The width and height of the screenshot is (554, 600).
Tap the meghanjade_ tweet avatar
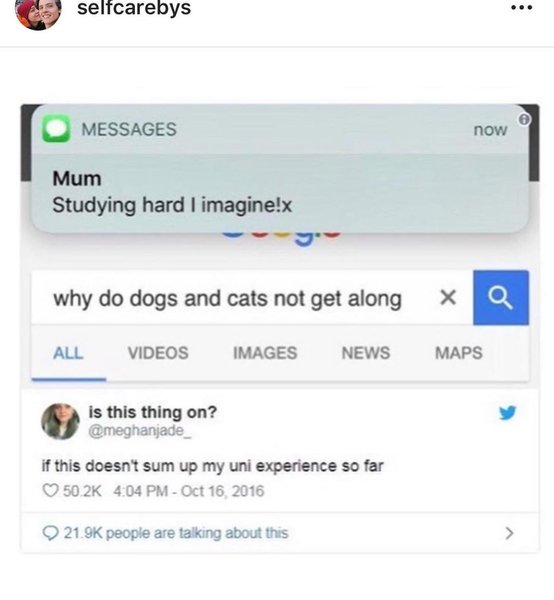[x=60, y=421]
